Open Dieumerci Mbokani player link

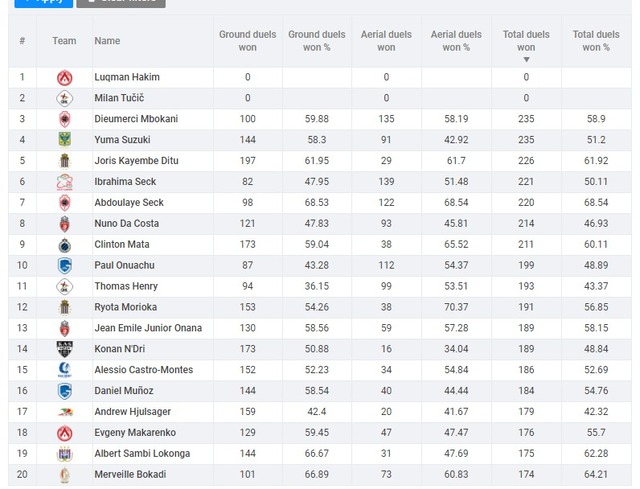[x=136, y=119]
